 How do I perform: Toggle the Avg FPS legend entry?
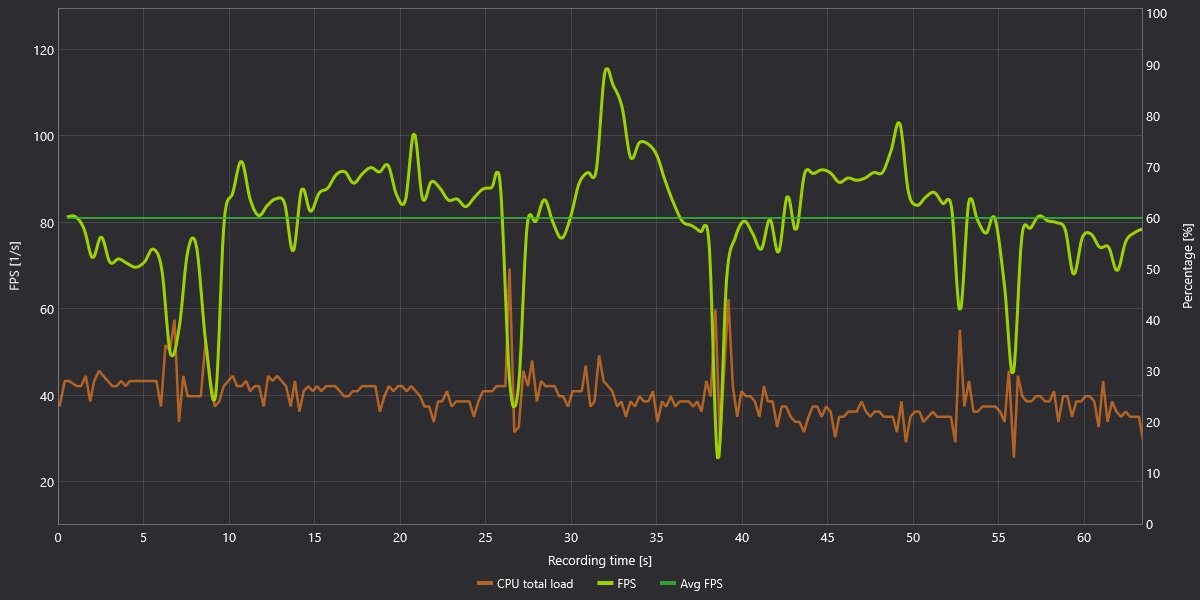point(689,584)
